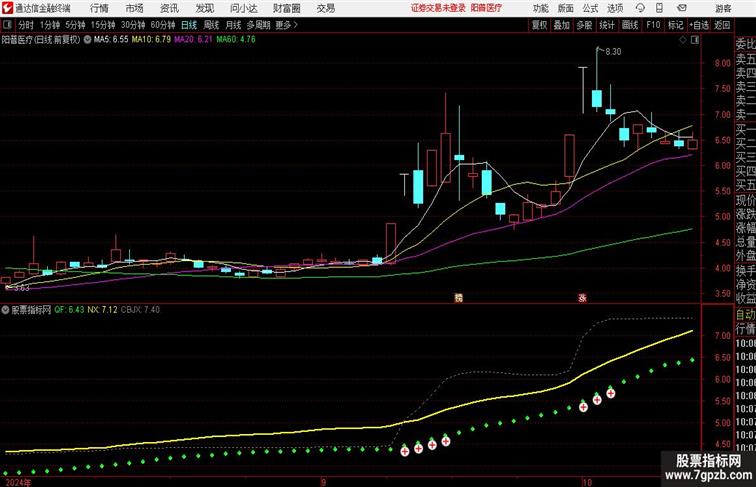Open the 公式 menu
Screen dimensions: 756x487
coord(590,8)
